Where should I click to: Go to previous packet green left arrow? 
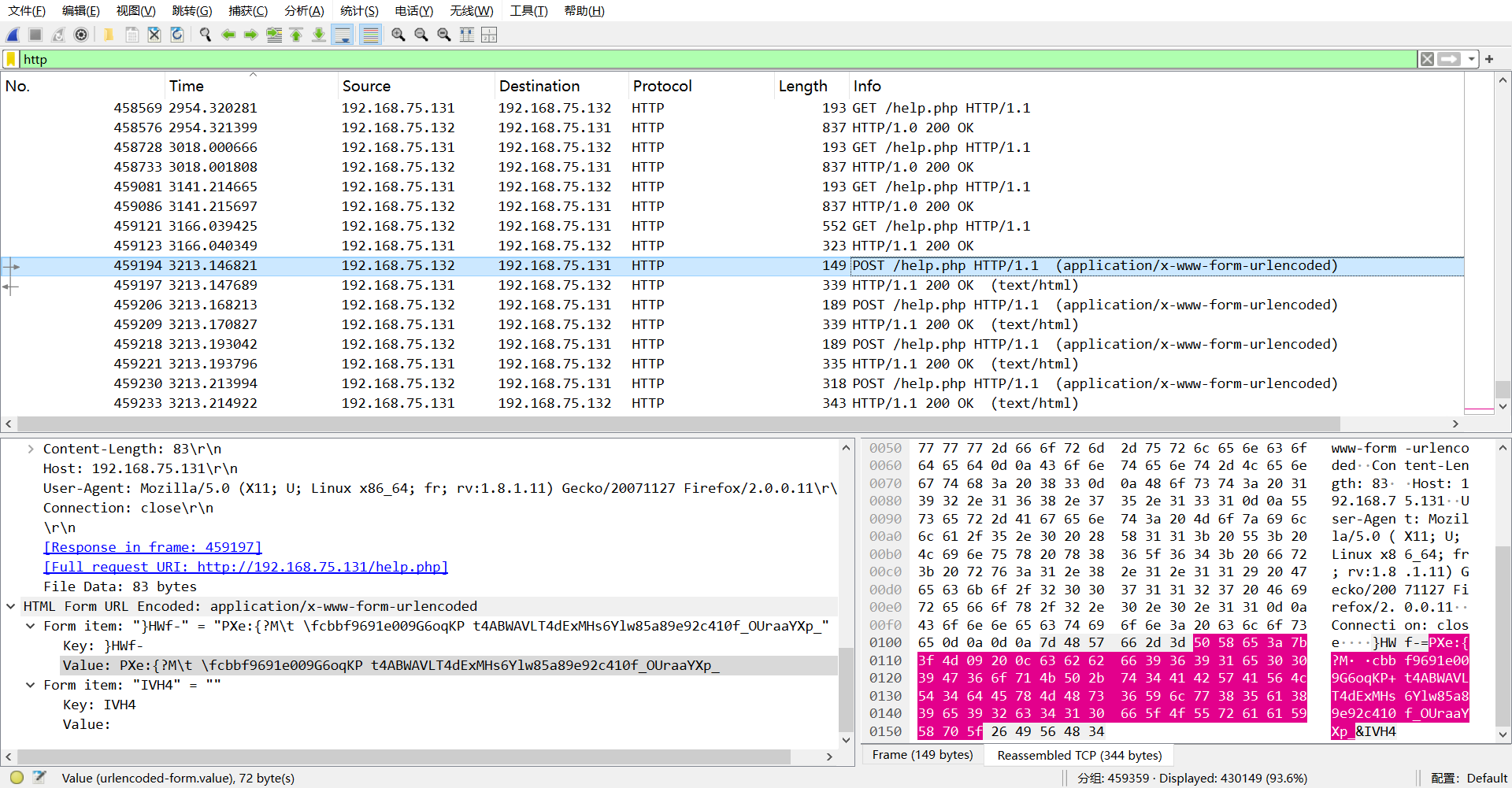[x=228, y=35]
